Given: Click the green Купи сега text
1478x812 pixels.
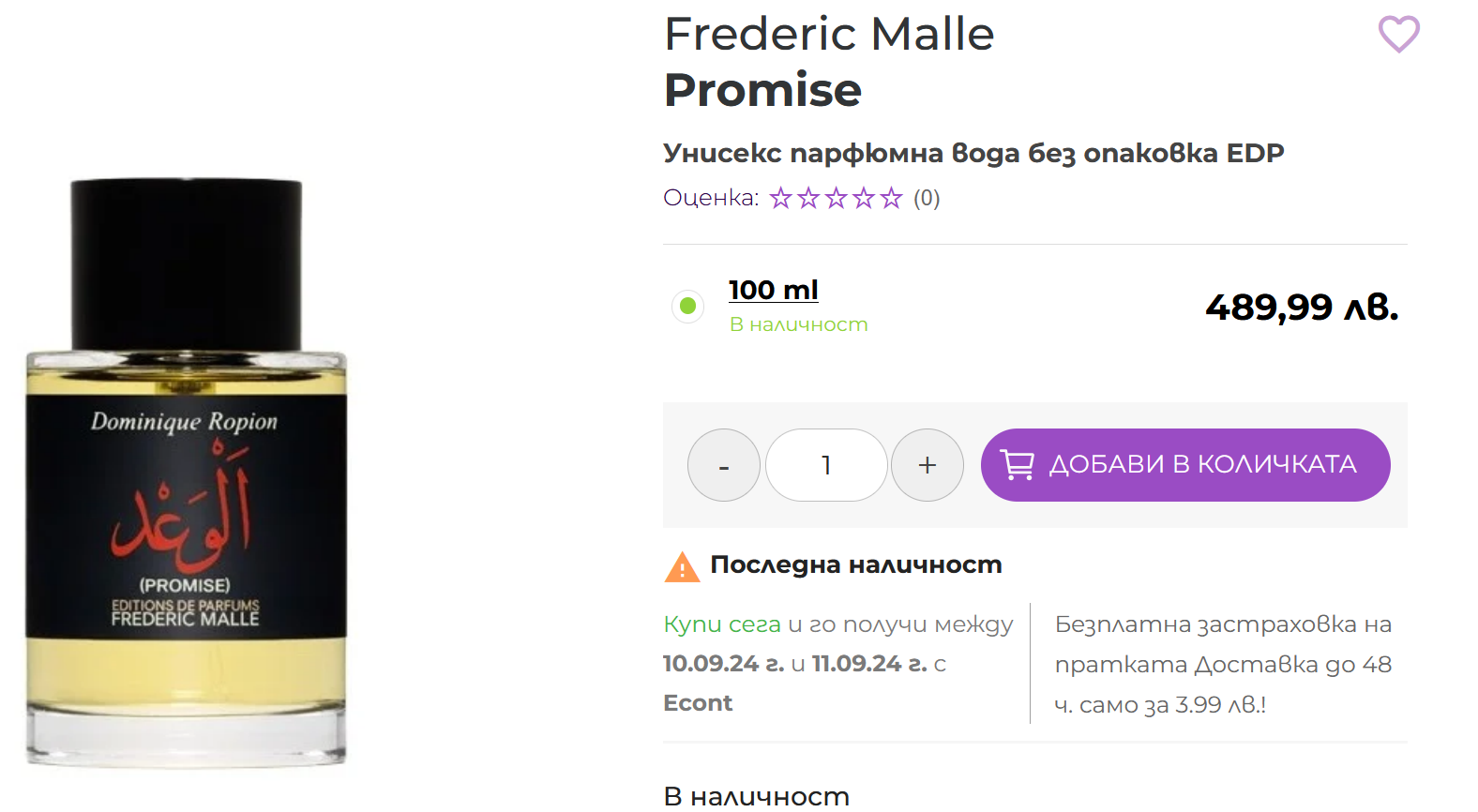Looking at the screenshot, I should click(x=721, y=624).
